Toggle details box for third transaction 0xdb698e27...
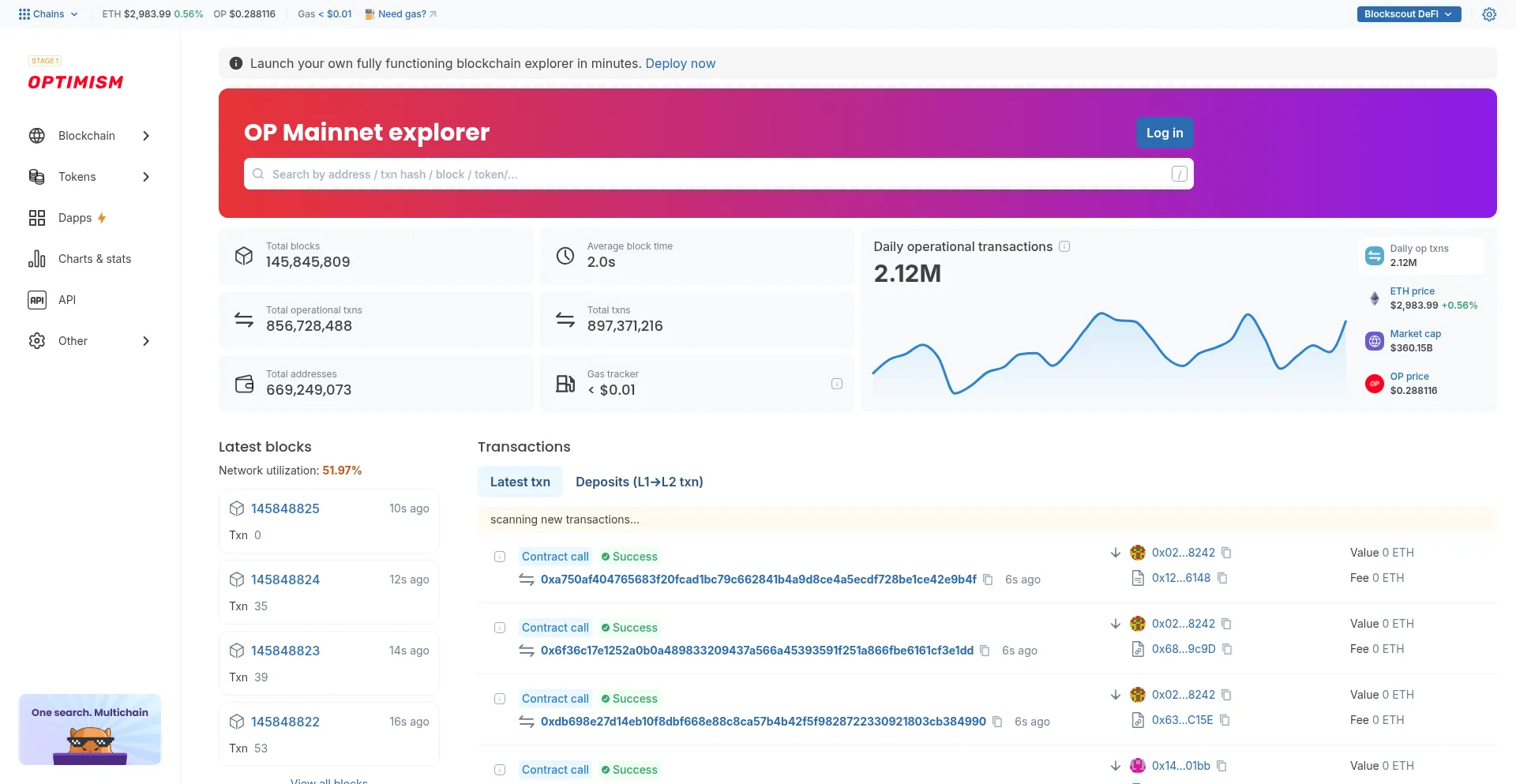Screen dimensions: 1516x784 [500, 699]
